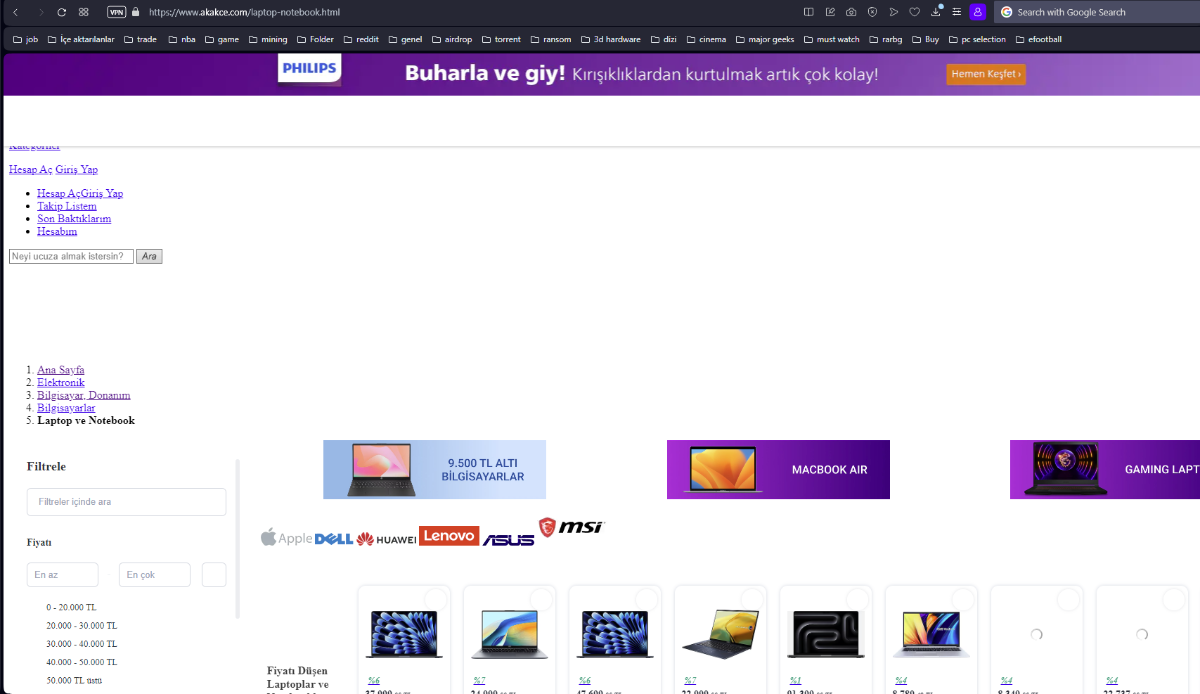
Task: Open the job bookmarks folder
Action: click(x=25, y=39)
